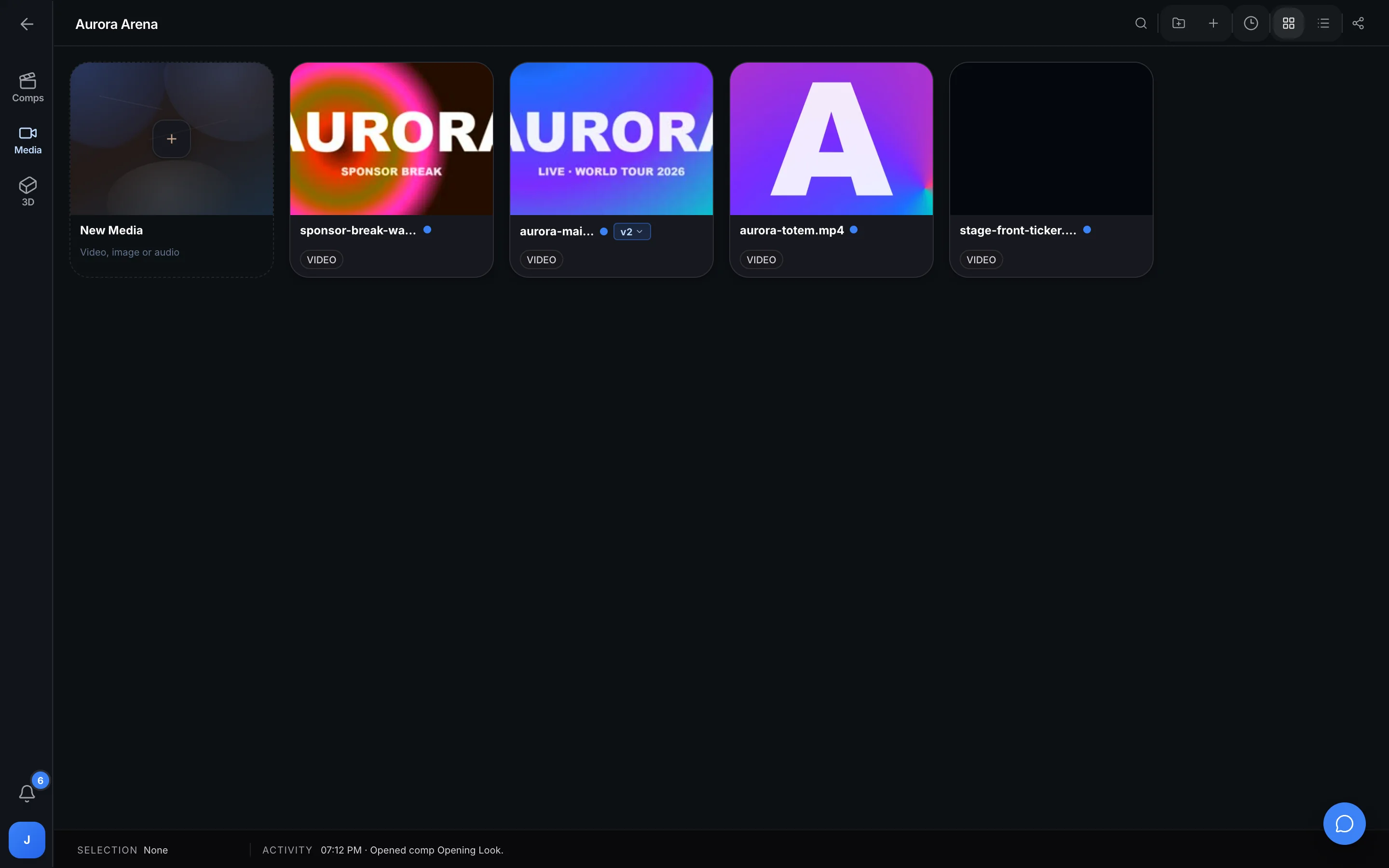The image size is (1389, 868).
Task: Open the Media section
Action: point(27,141)
